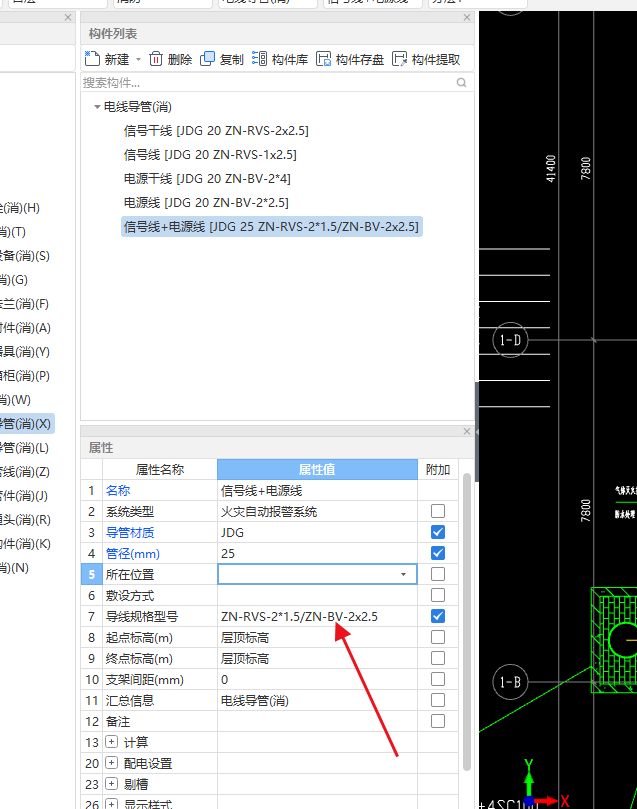Uncheck 附加 checkbox for 导线规格型号 row
This screenshot has height=809, width=637.
438,616
